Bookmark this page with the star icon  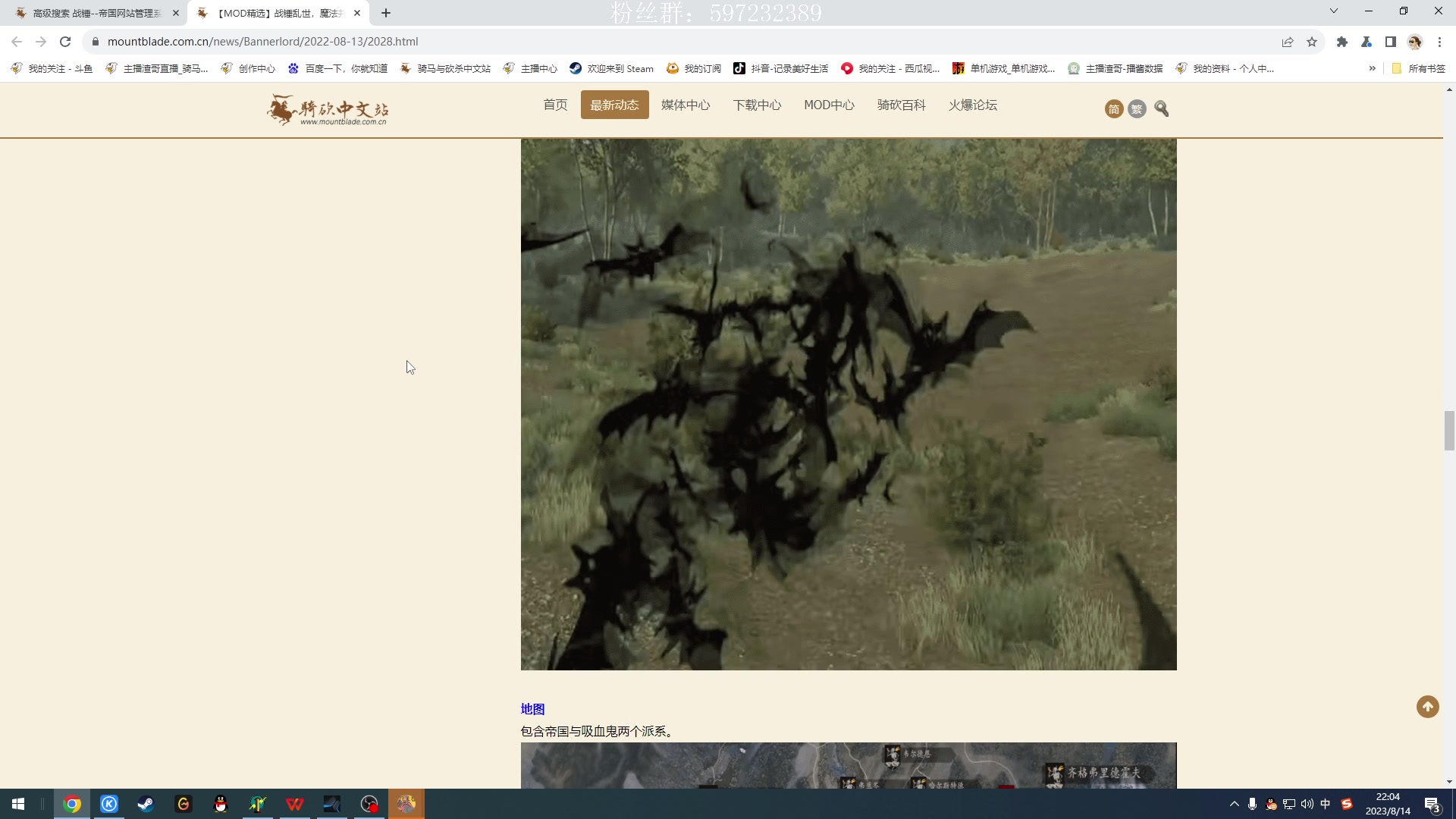click(x=1312, y=42)
